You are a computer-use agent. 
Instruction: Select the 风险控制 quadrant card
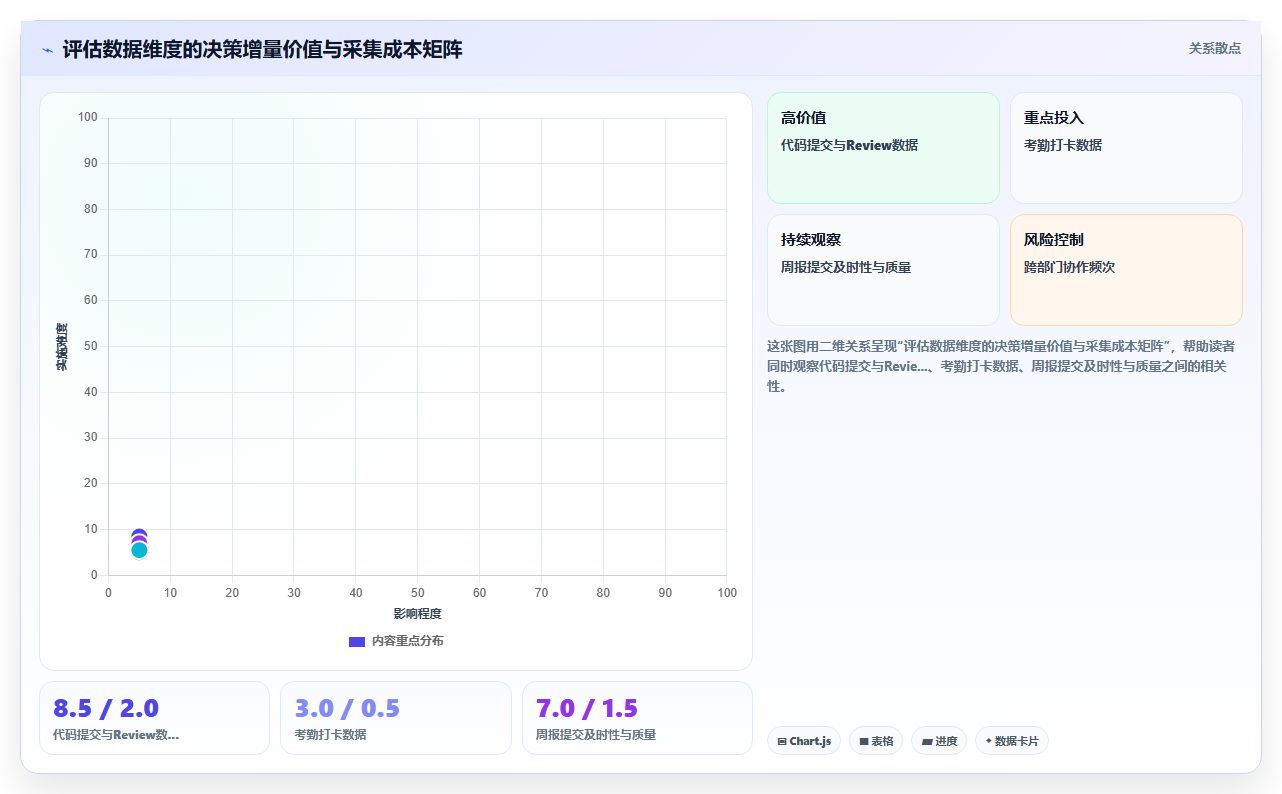tap(1126, 270)
